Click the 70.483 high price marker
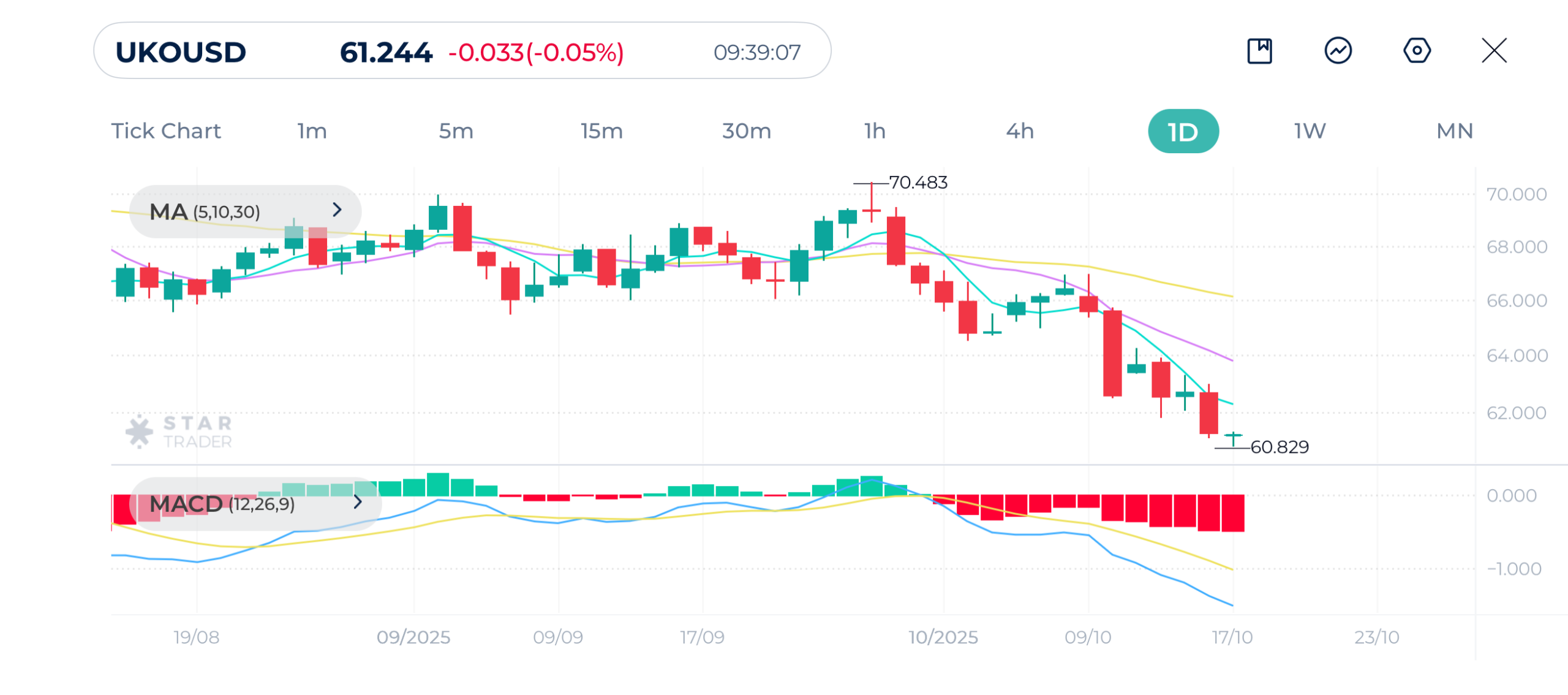Screen dimensions: 1568x695 [x=918, y=183]
